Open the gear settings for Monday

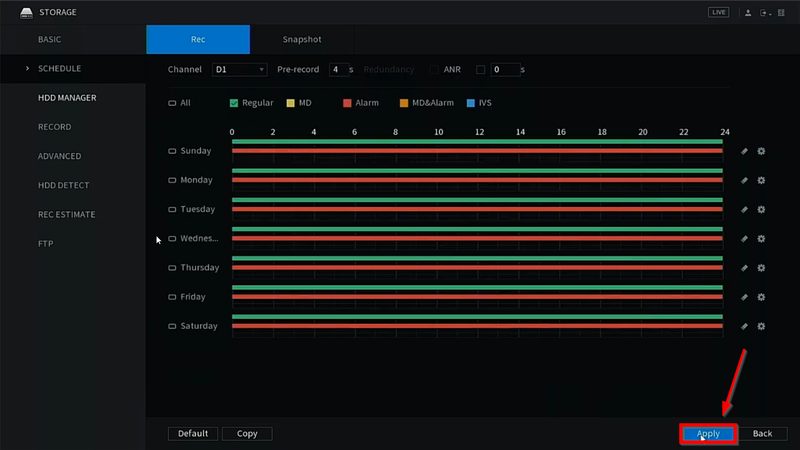click(x=761, y=181)
